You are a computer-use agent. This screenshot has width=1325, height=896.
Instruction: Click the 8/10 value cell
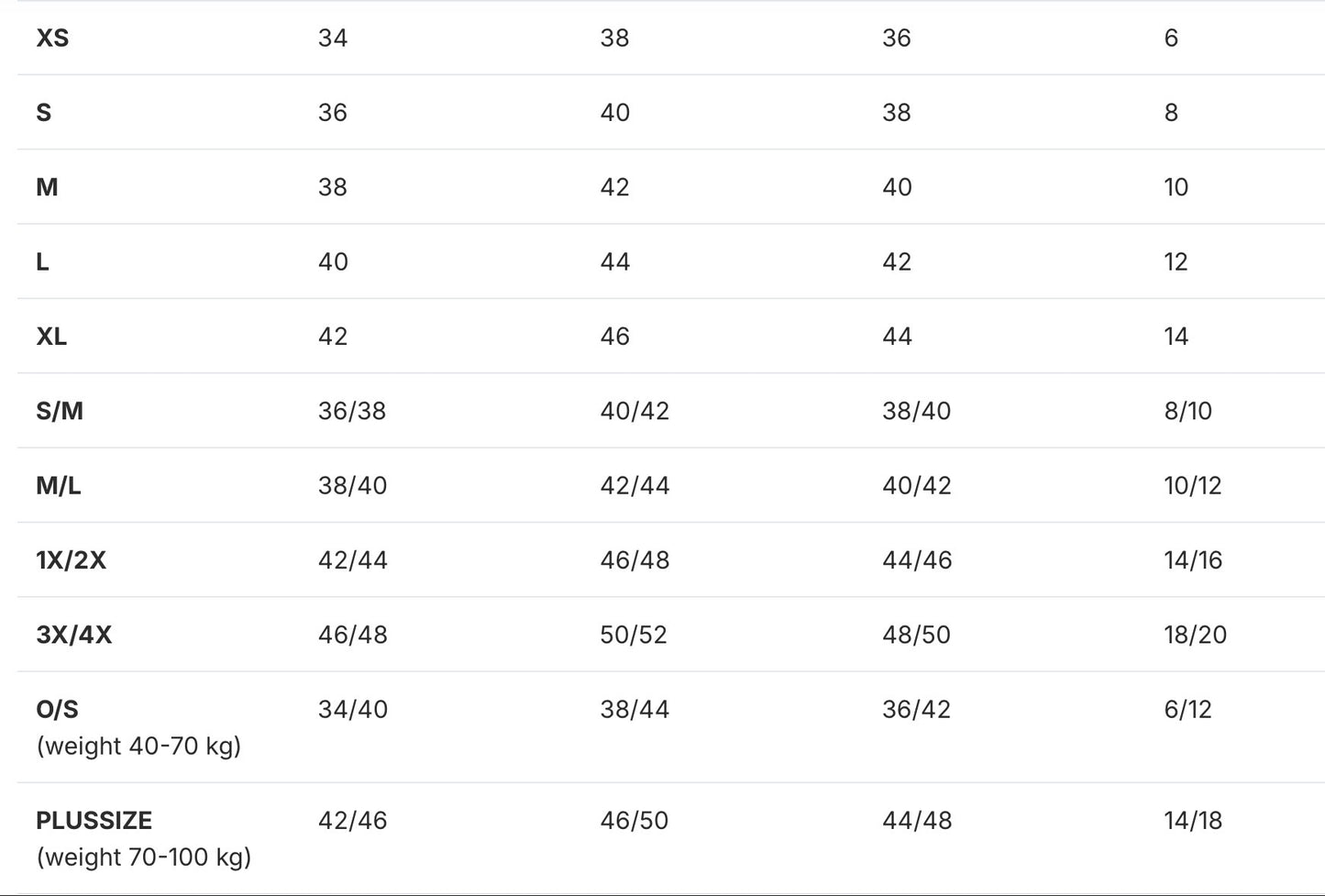[x=1188, y=411]
